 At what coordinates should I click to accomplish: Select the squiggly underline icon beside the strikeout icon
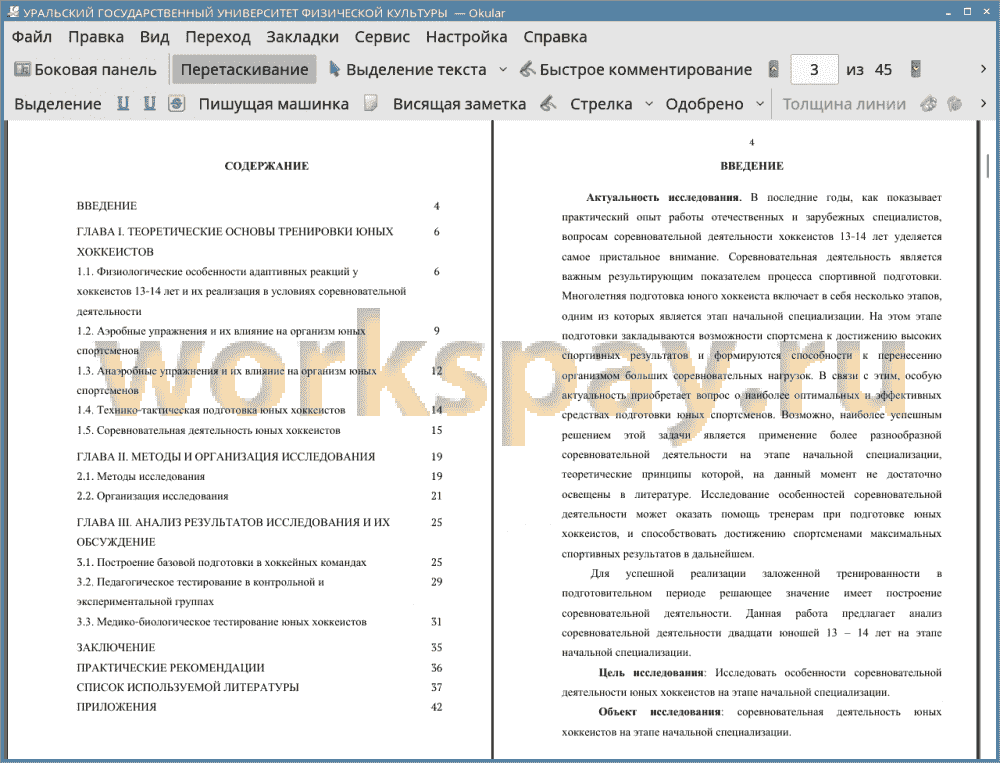point(150,103)
